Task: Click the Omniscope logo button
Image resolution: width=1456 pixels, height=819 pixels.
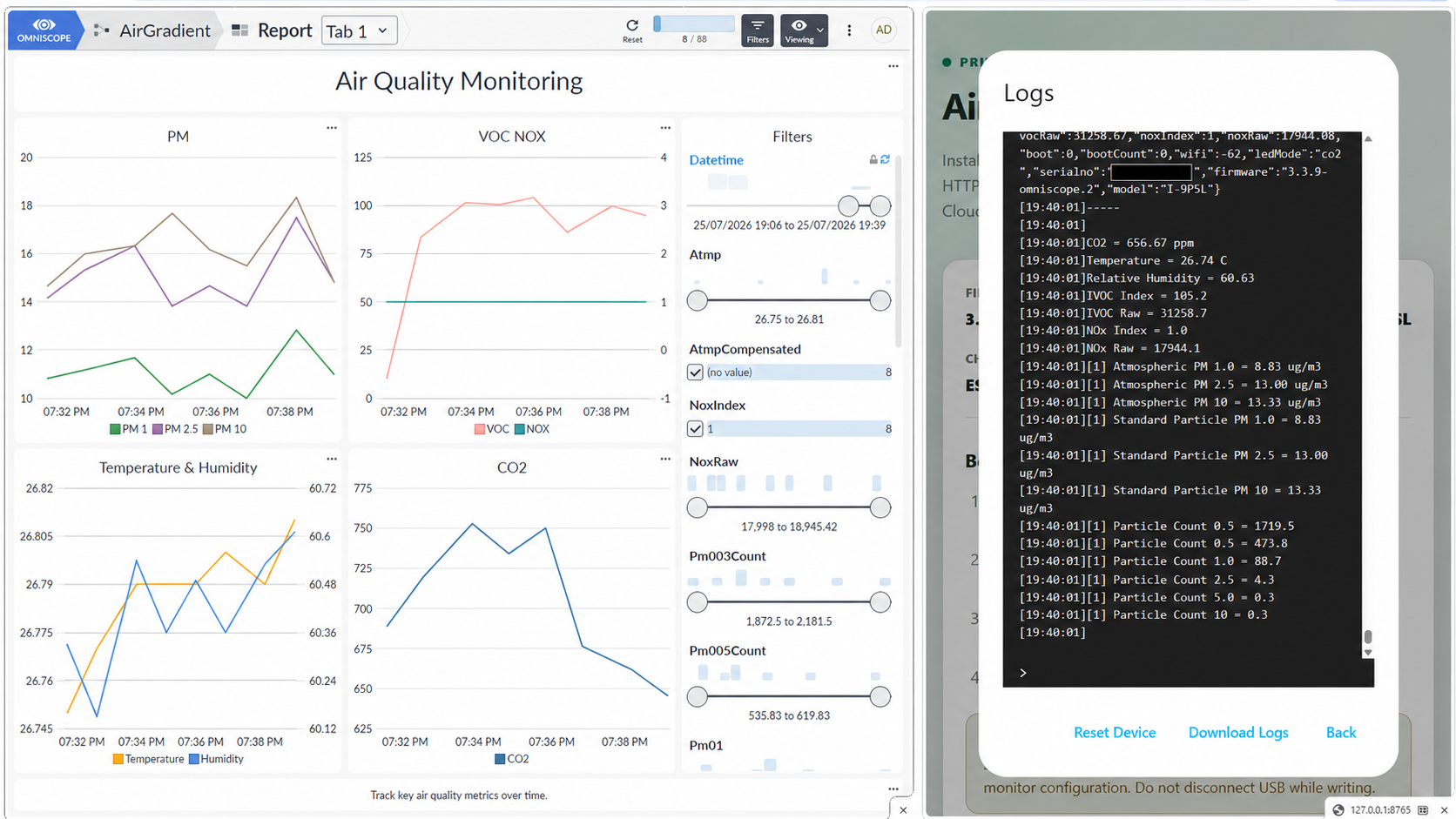Action: (x=44, y=30)
